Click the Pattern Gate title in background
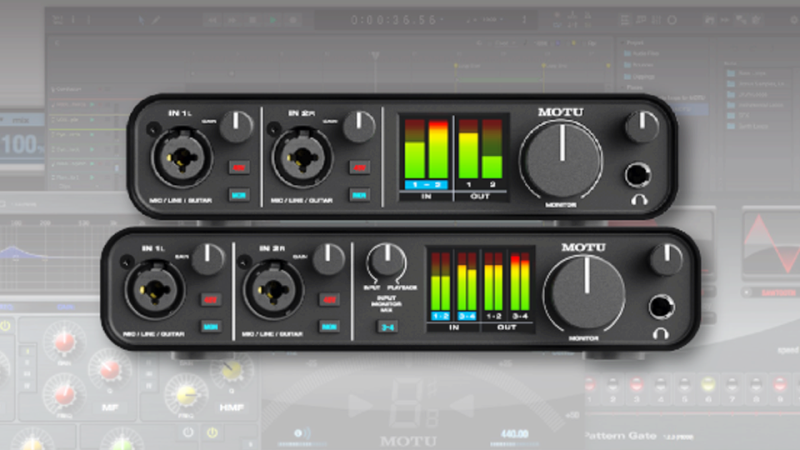The width and height of the screenshot is (800, 450). pos(620,435)
